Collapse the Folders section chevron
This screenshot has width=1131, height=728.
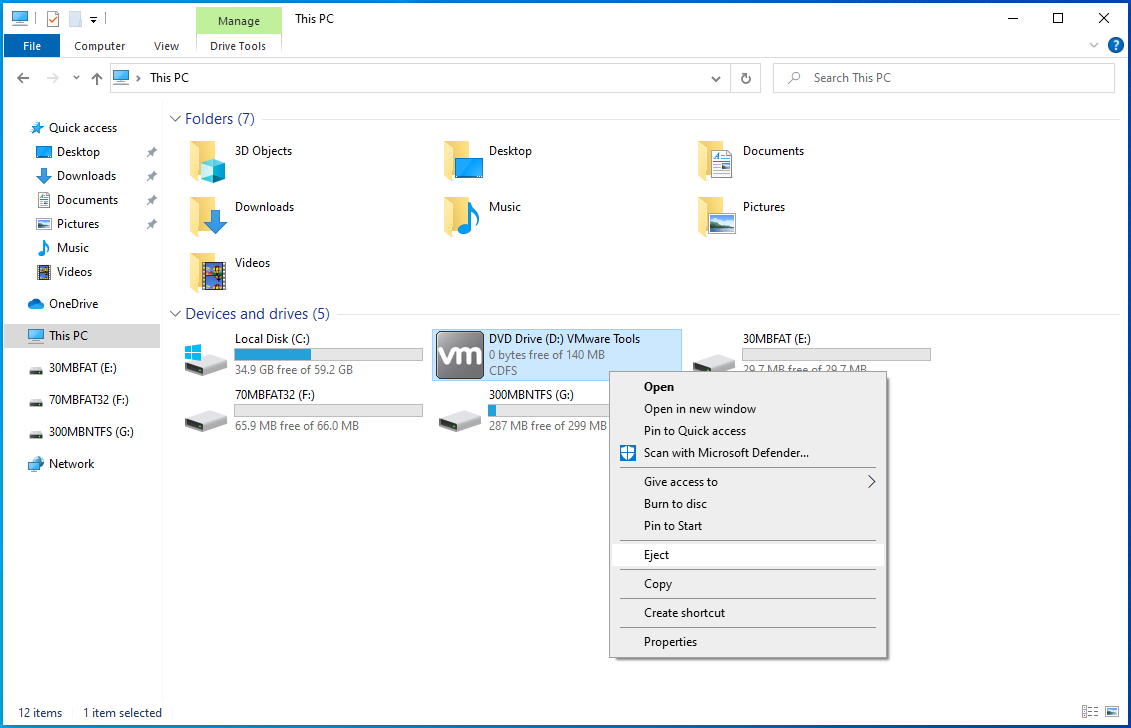pyautogui.click(x=175, y=118)
